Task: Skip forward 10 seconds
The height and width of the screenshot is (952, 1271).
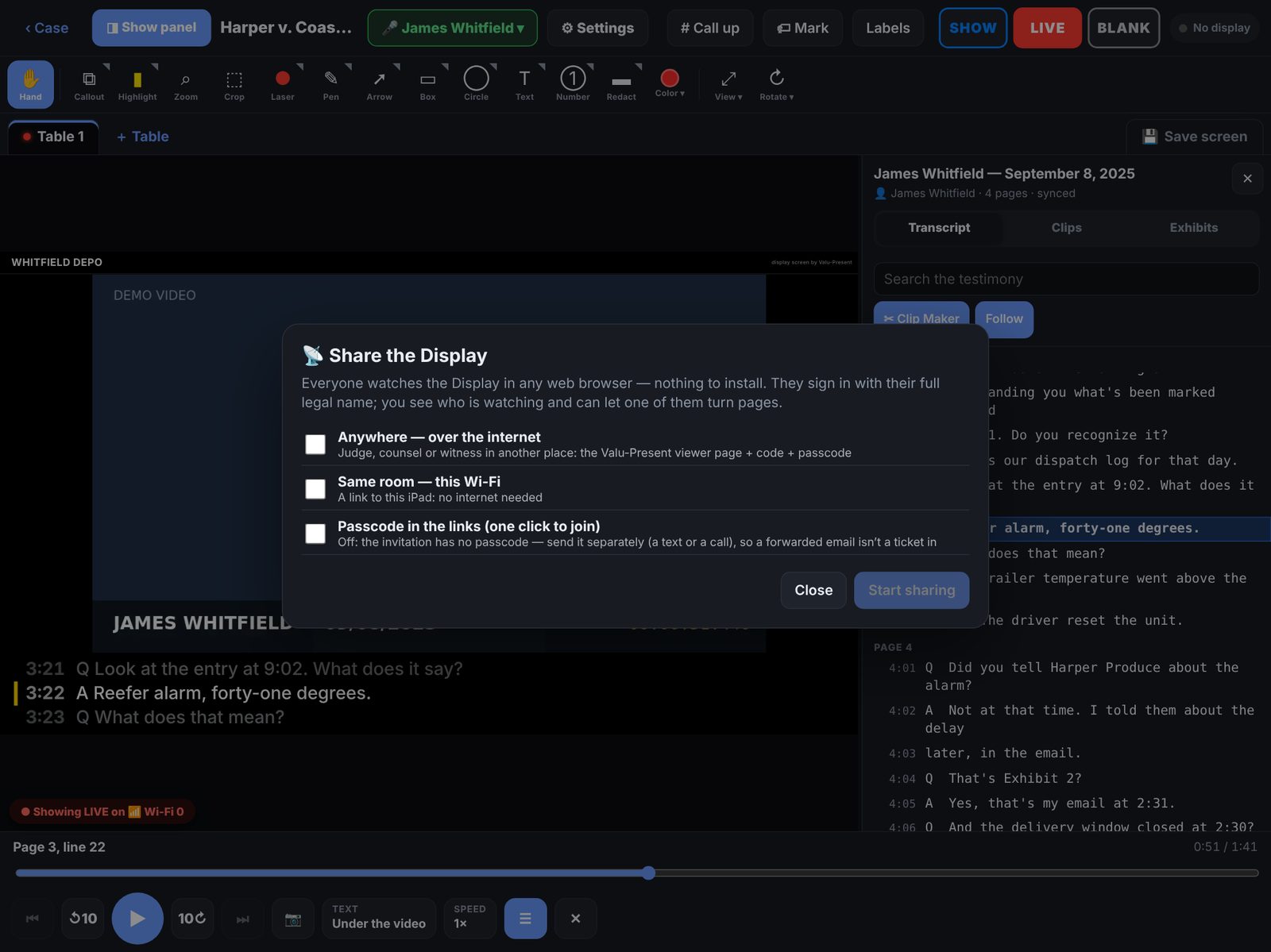Action: tap(192, 919)
